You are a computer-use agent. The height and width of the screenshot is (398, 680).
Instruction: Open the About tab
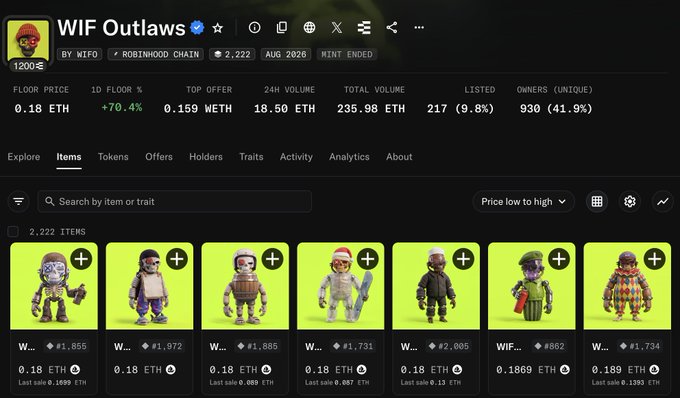tap(399, 157)
